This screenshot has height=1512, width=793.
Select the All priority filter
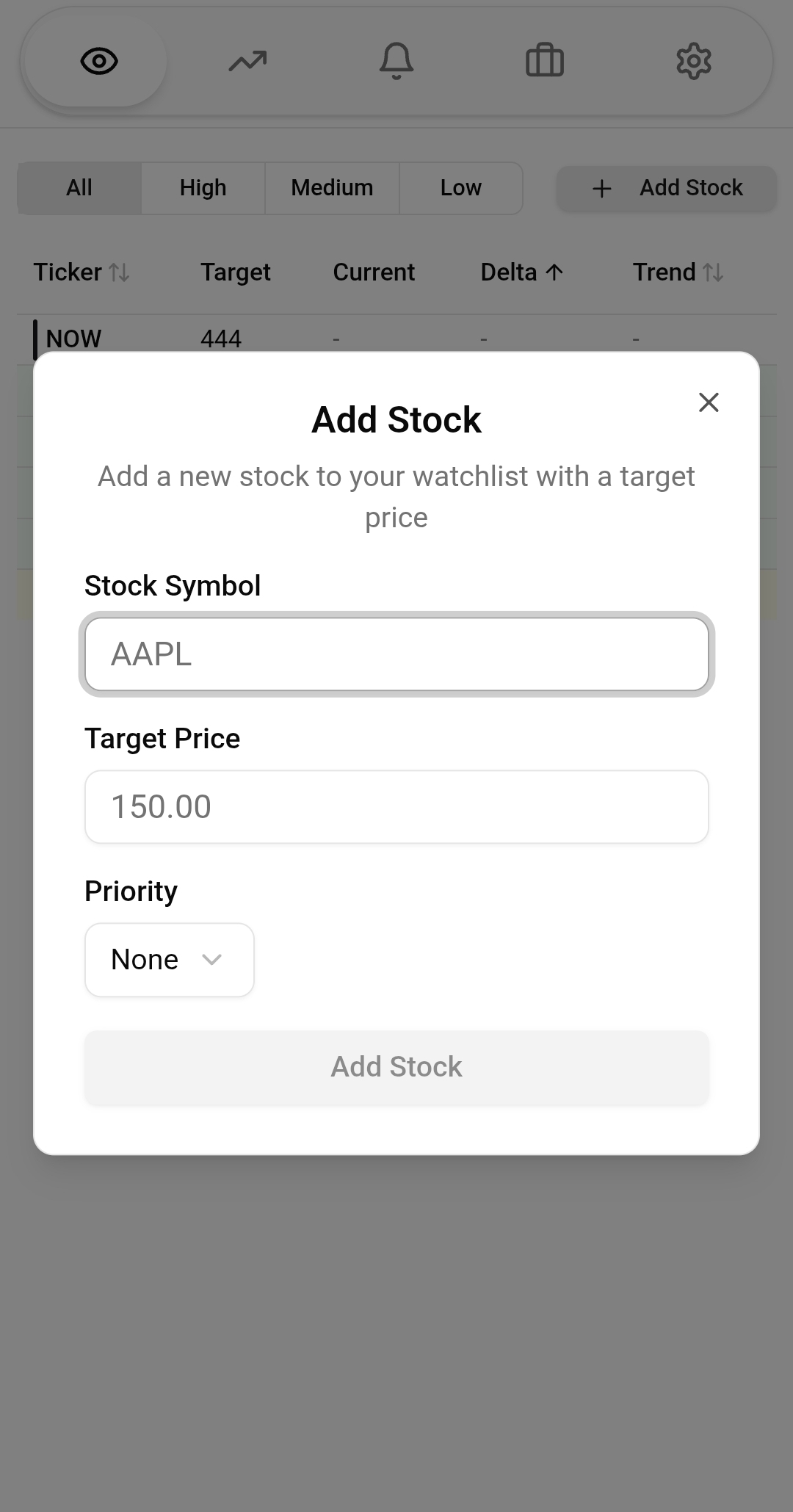coord(79,188)
